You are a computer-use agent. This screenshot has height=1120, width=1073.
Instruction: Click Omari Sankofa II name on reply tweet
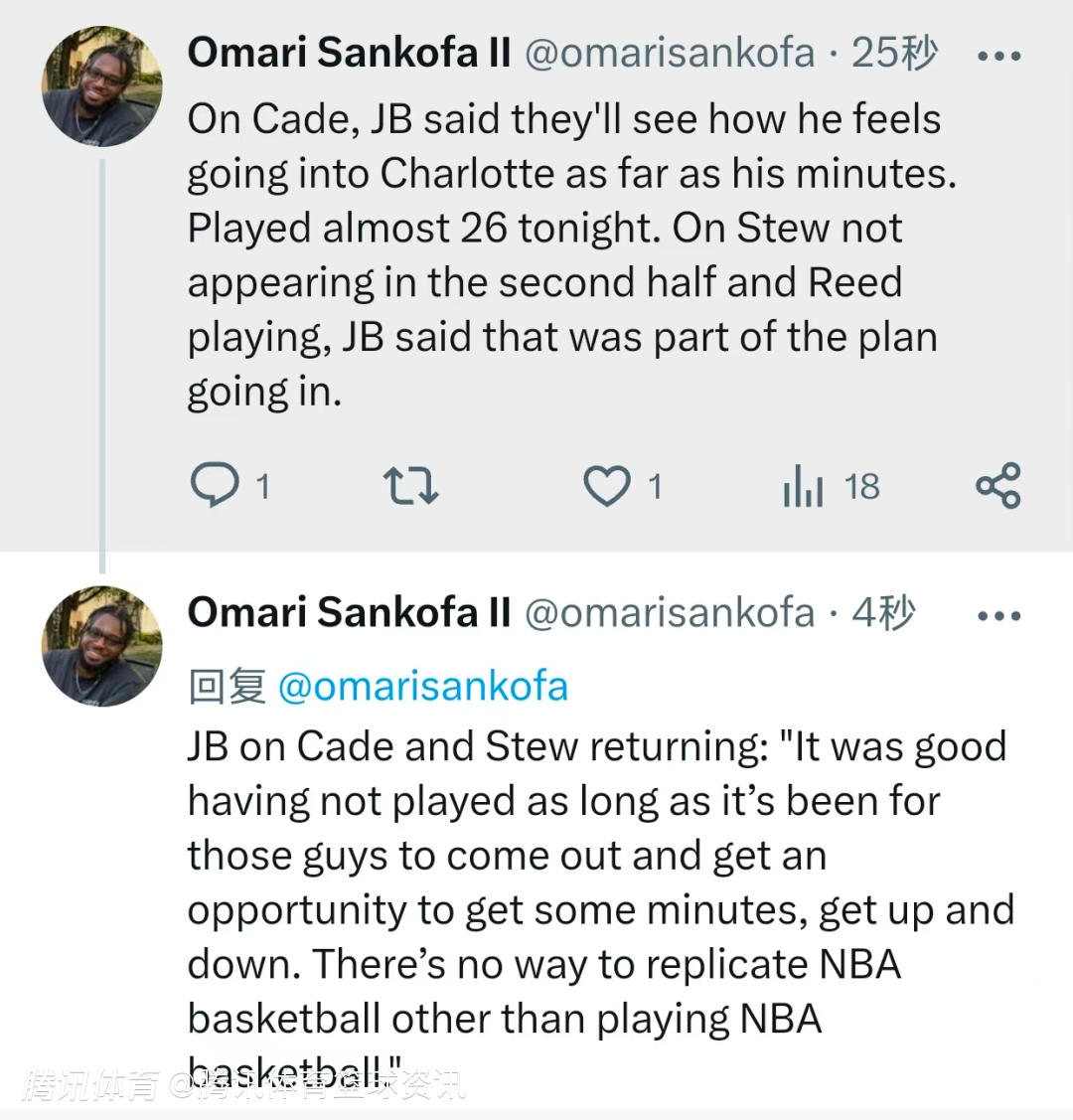(349, 612)
